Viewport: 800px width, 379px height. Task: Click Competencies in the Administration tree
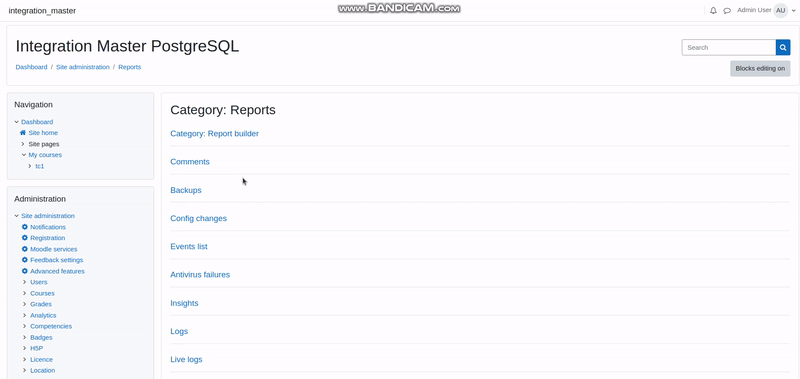pyautogui.click(x=51, y=326)
